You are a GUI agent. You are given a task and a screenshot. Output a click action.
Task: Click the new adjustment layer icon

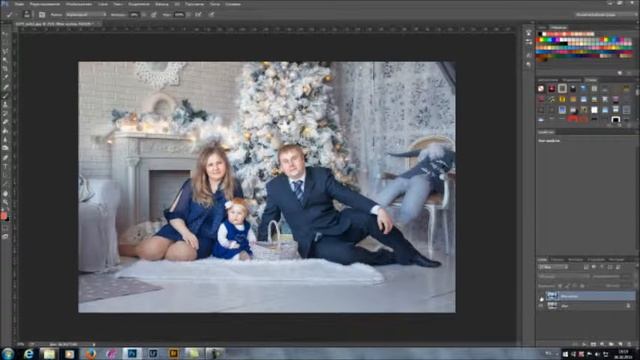(x=602, y=344)
